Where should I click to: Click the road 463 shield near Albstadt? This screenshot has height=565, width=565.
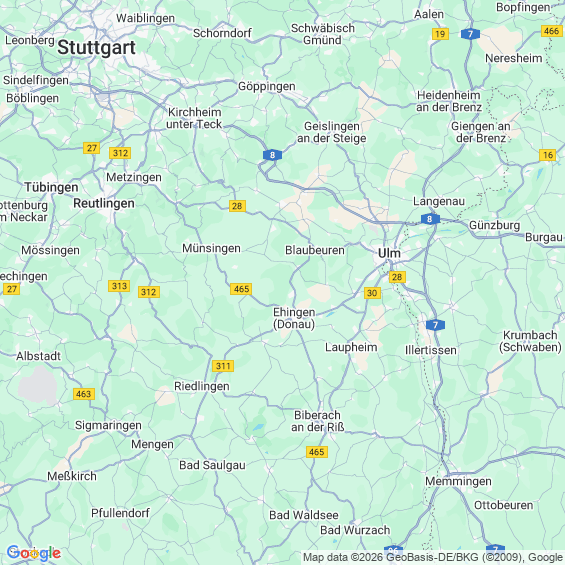click(x=84, y=394)
